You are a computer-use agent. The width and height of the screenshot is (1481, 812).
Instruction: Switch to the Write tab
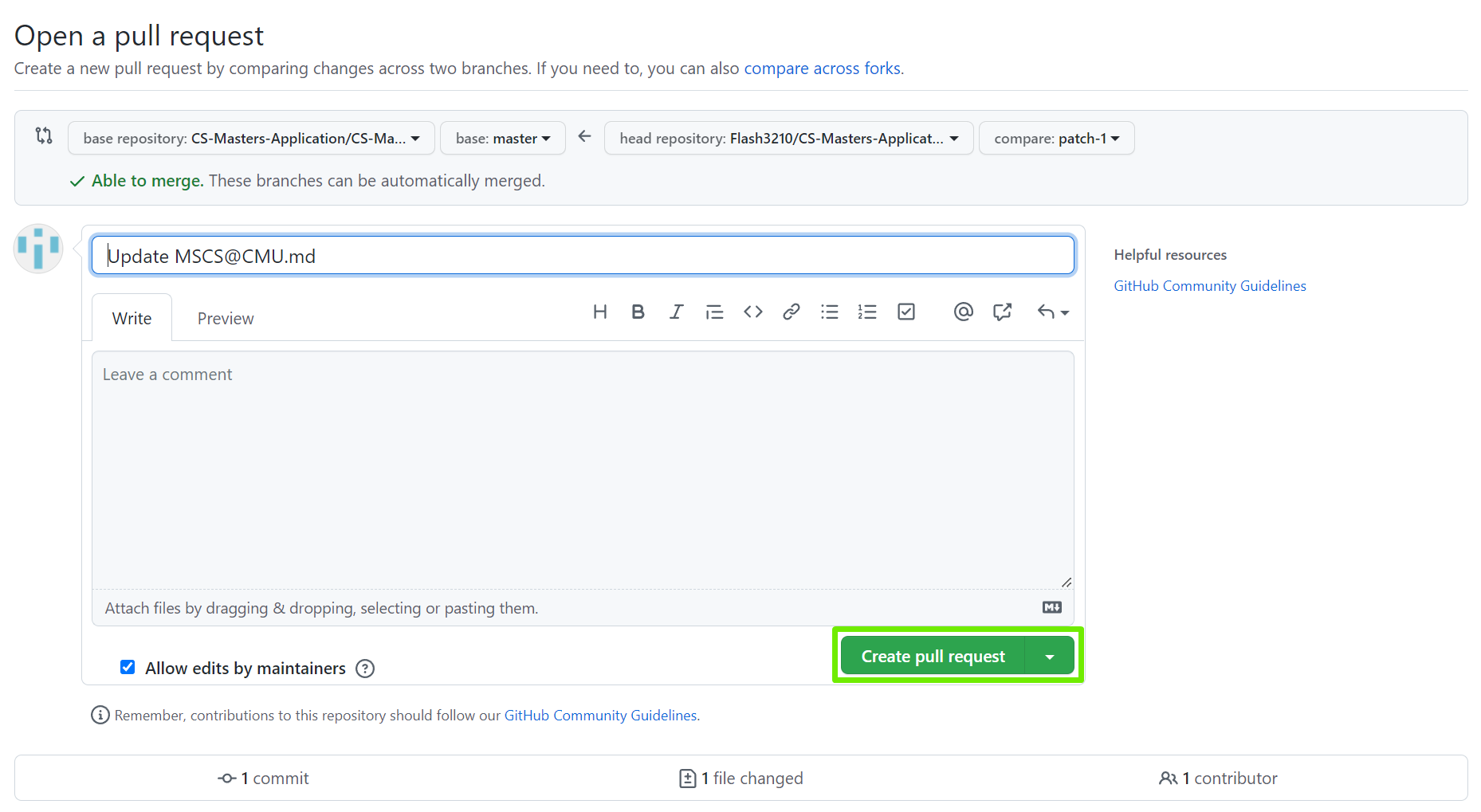132,318
